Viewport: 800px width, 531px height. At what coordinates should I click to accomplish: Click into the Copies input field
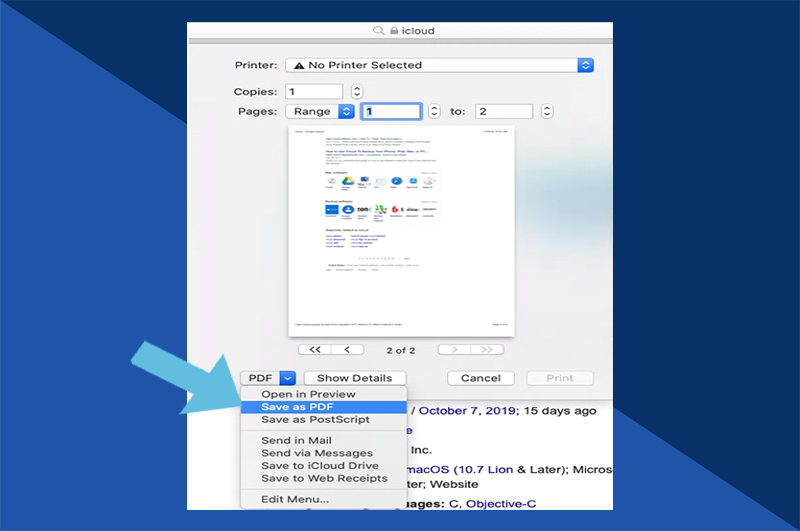[x=314, y=91]
